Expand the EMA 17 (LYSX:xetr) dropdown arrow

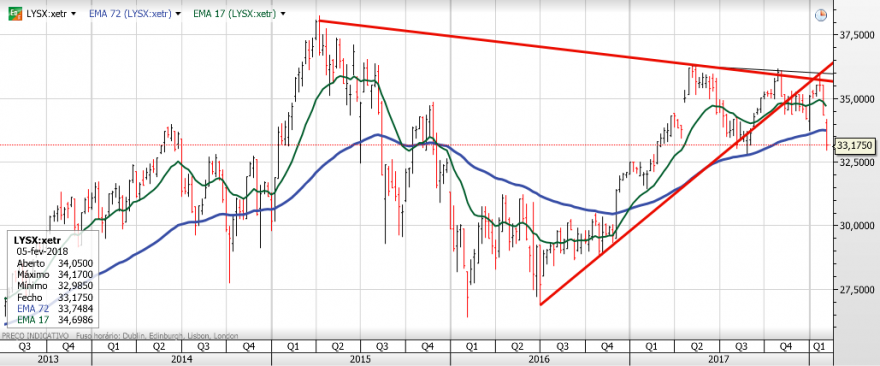(x=282, y=14)
